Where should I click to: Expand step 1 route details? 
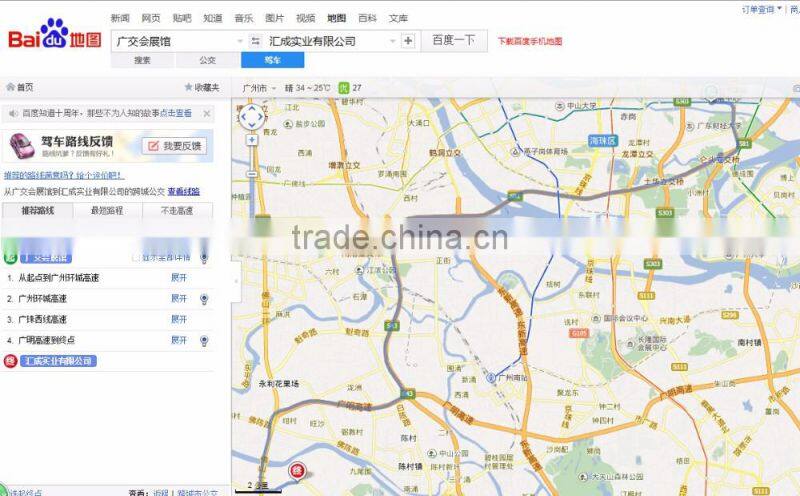click(178, 277)
